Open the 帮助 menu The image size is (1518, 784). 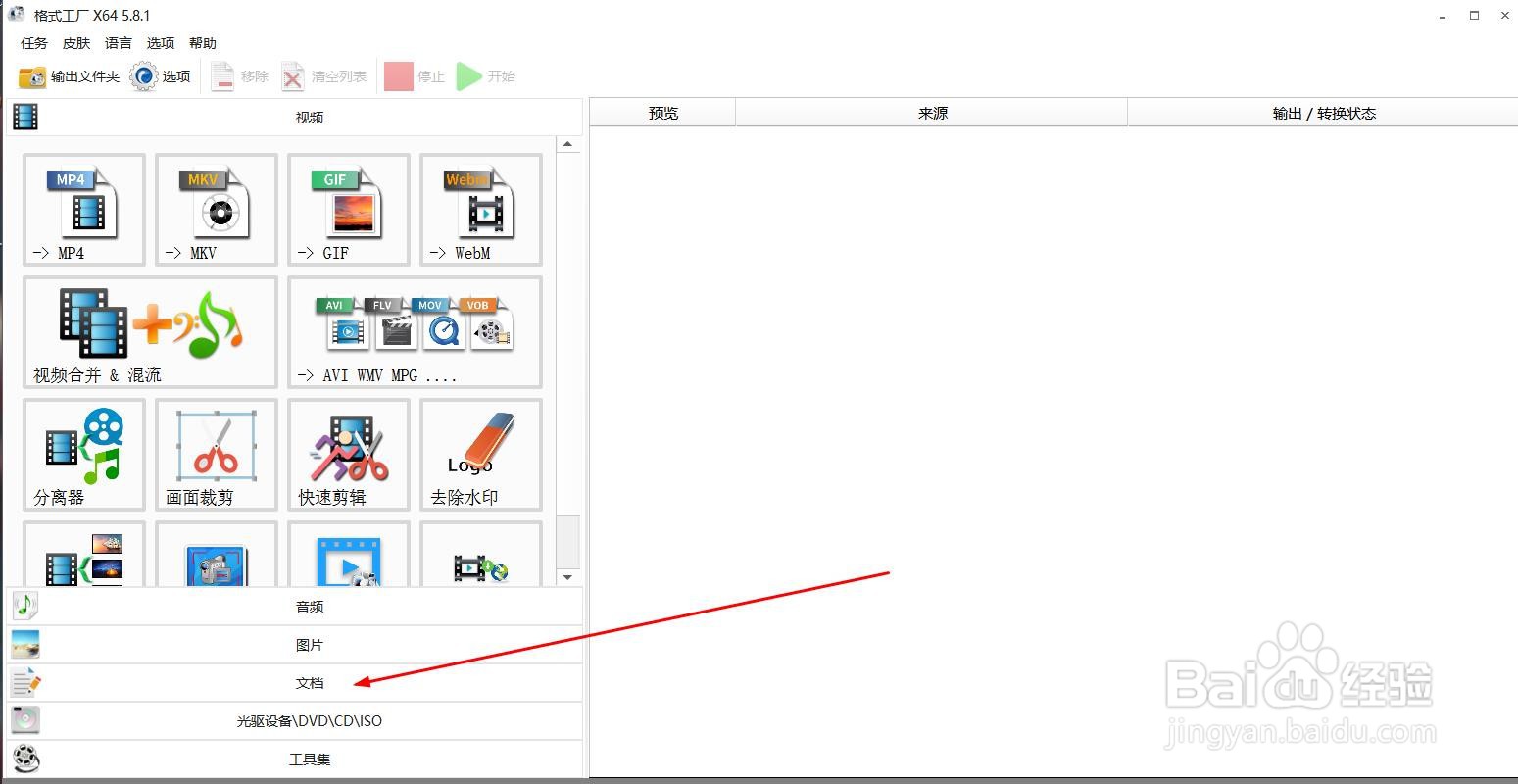coord(203,43)
